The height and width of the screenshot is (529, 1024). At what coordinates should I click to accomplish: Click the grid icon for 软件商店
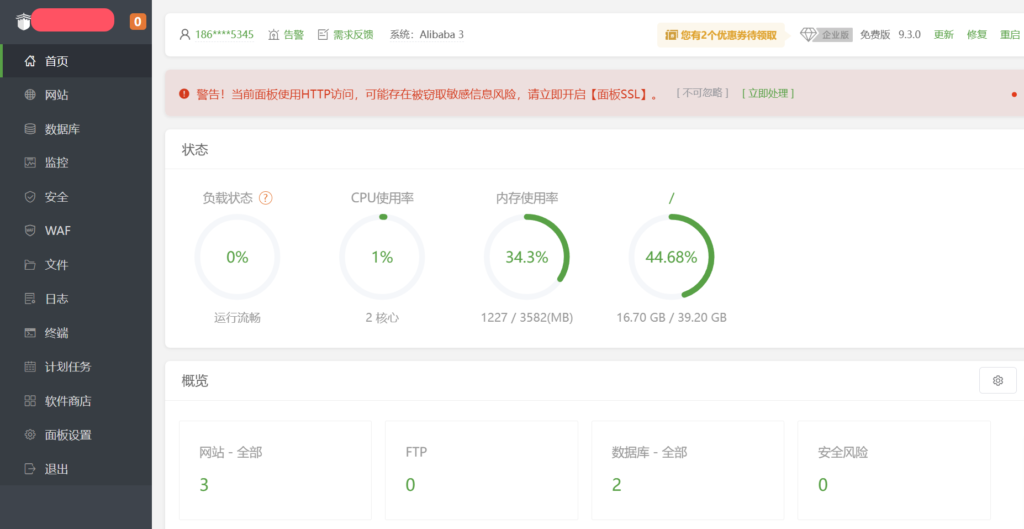[x=30, y=401]
